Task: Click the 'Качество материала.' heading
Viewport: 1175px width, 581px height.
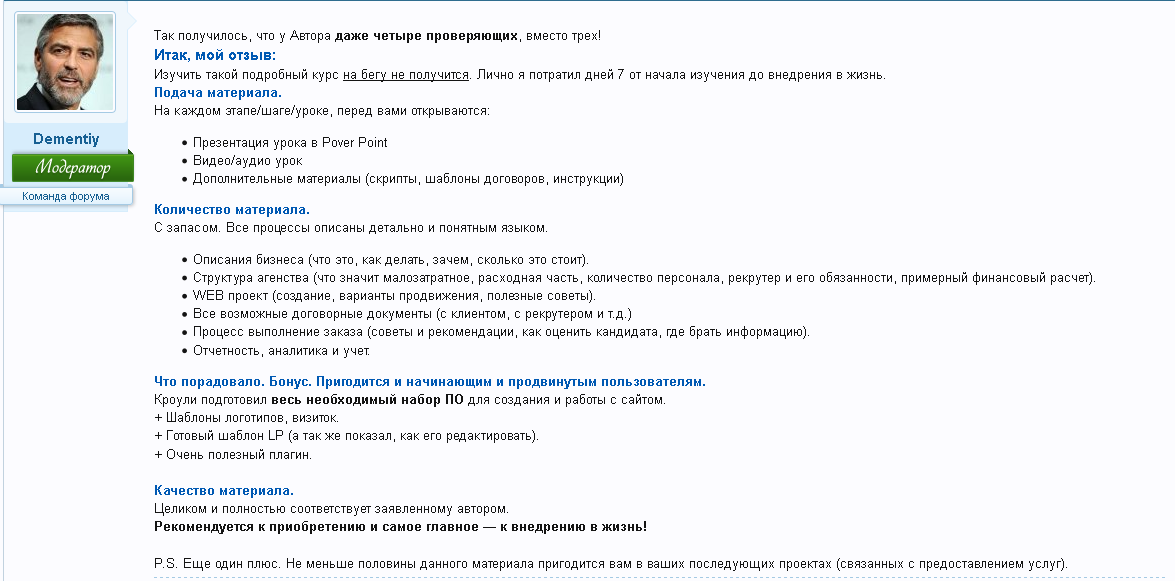Action: click(x=223, y=491)
